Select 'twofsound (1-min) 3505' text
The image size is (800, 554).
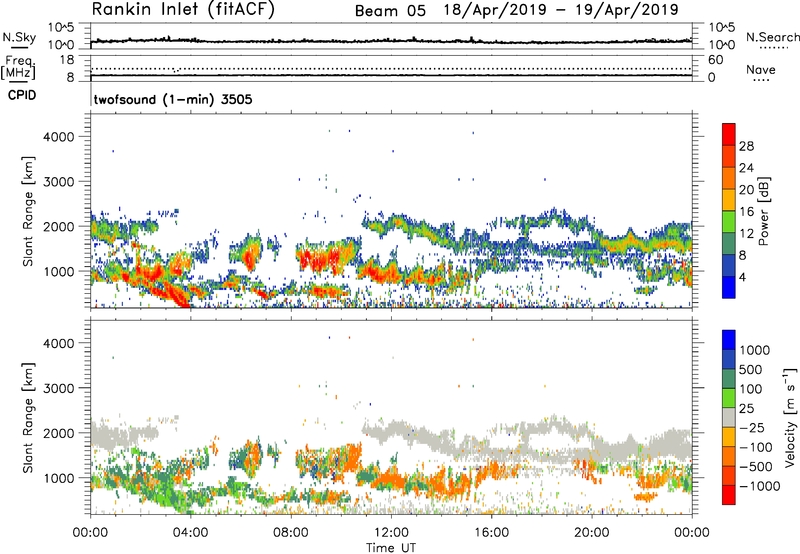173,99
